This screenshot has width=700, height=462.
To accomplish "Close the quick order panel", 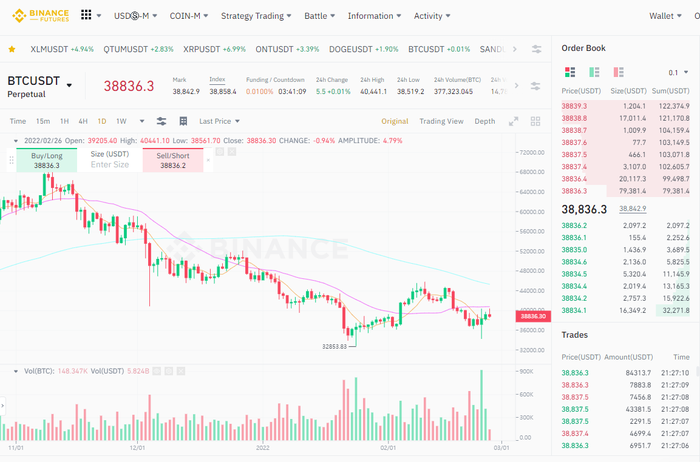I will pos(208,160).
